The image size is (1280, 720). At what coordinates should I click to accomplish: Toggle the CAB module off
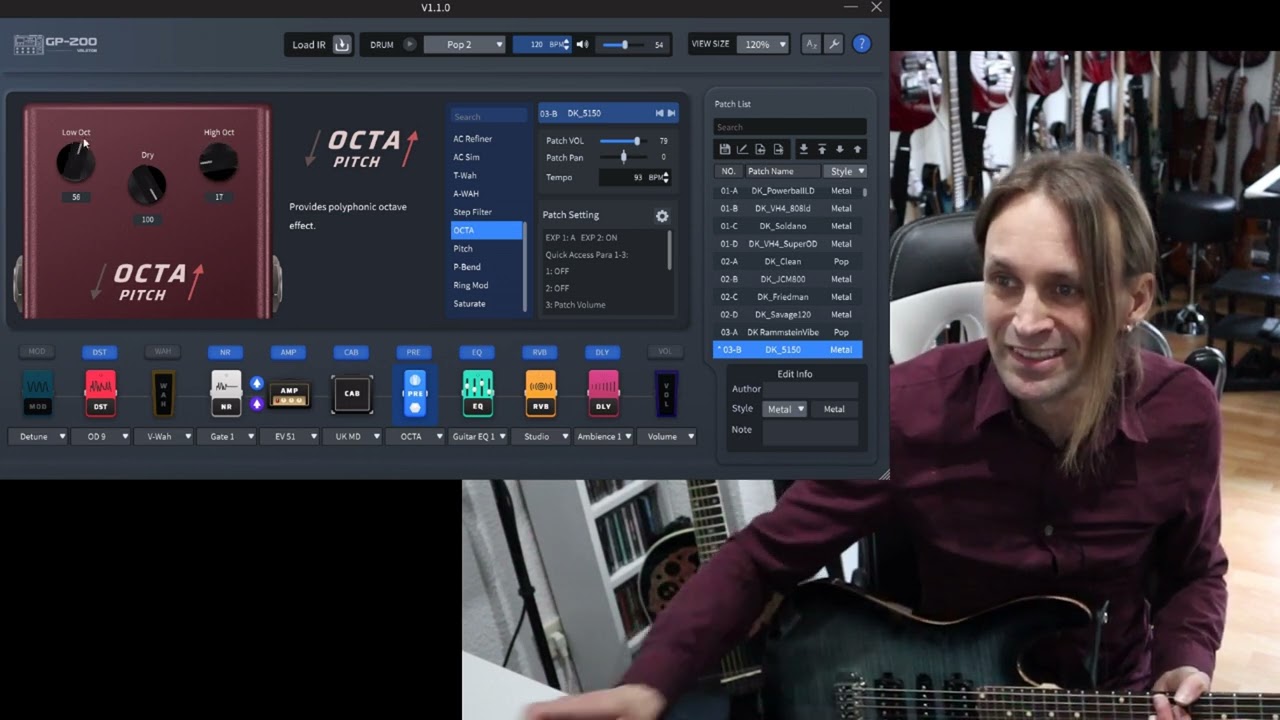[351, 352]
